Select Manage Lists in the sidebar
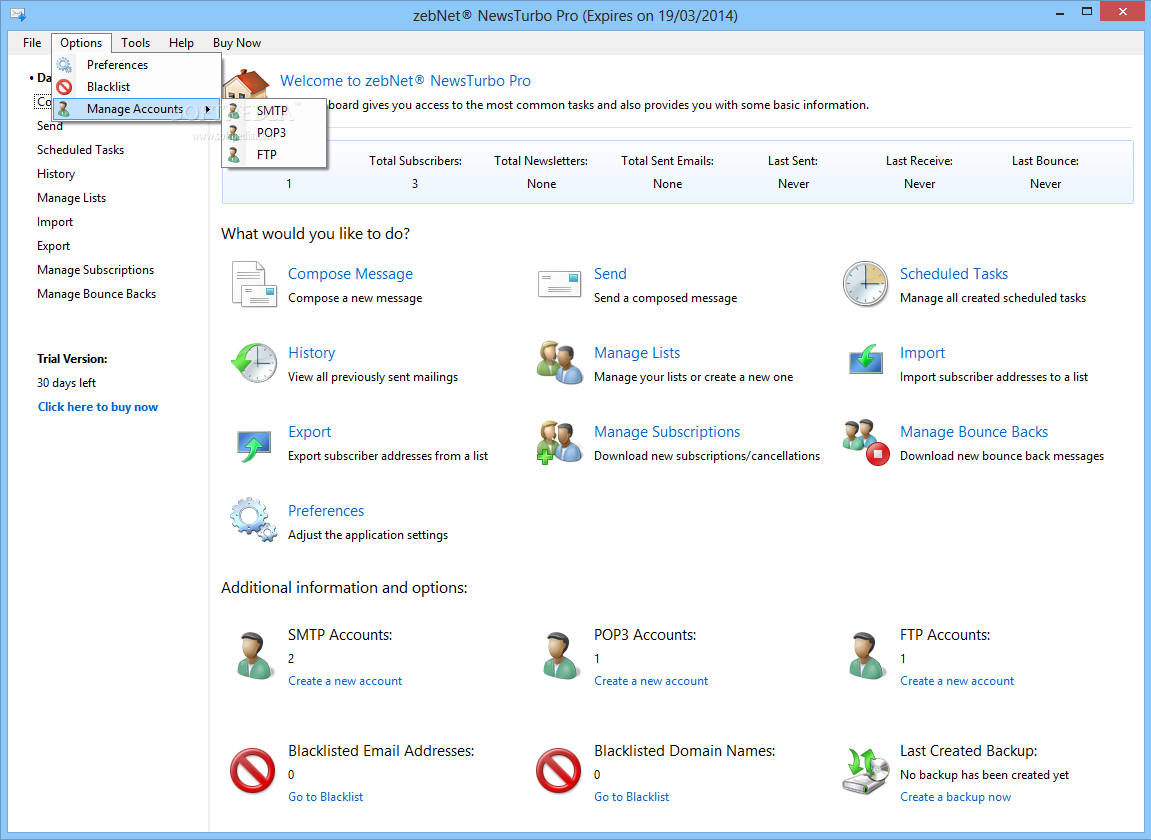The image size is (1151, 840). (71, 198)
